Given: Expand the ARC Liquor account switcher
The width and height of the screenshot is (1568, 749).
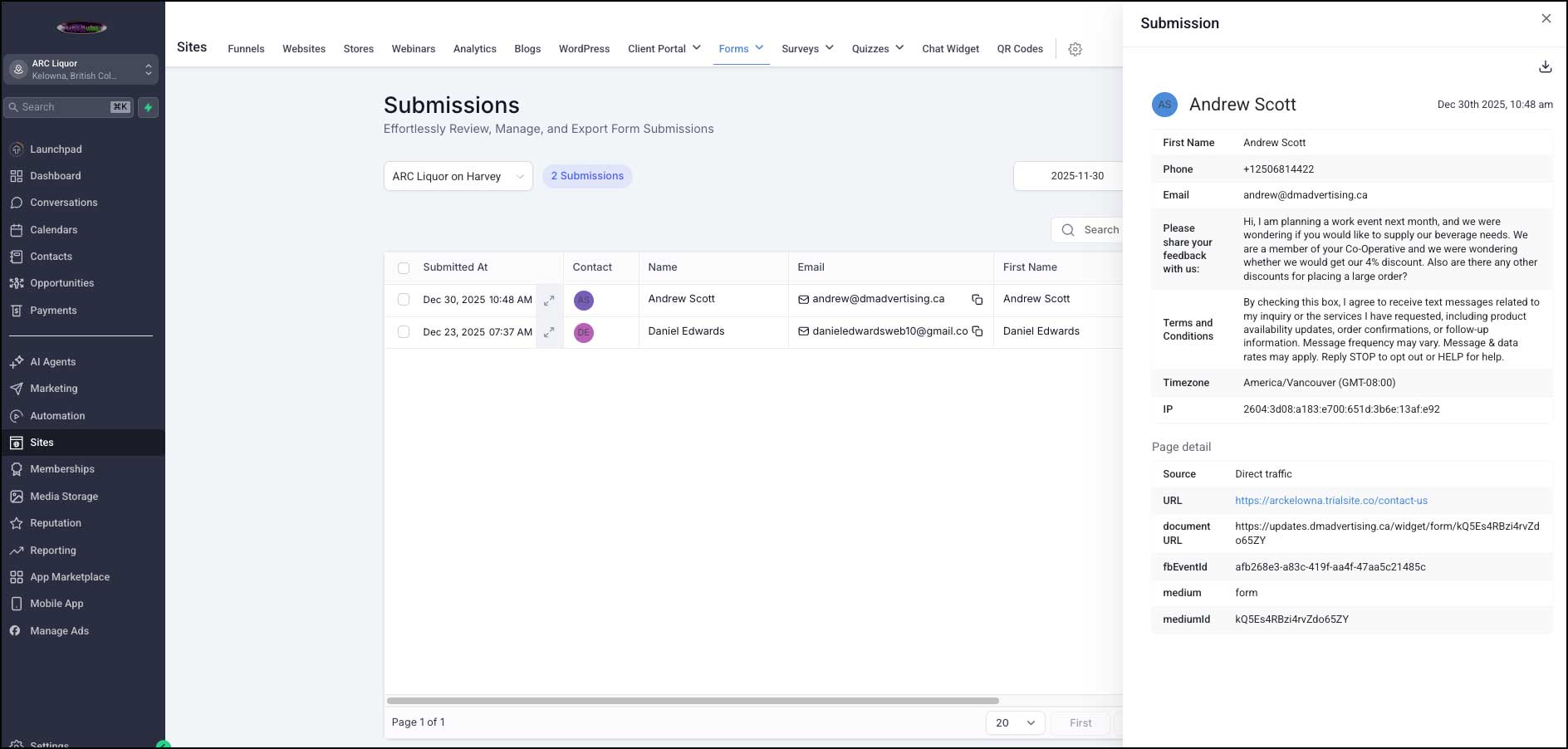Looking at the screenshot, I should (81, 70).
